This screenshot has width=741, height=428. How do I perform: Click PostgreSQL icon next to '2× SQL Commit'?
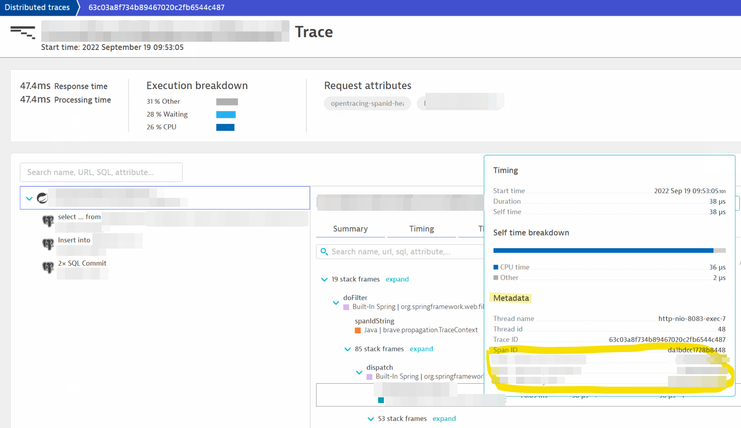(x=48, y=267)
